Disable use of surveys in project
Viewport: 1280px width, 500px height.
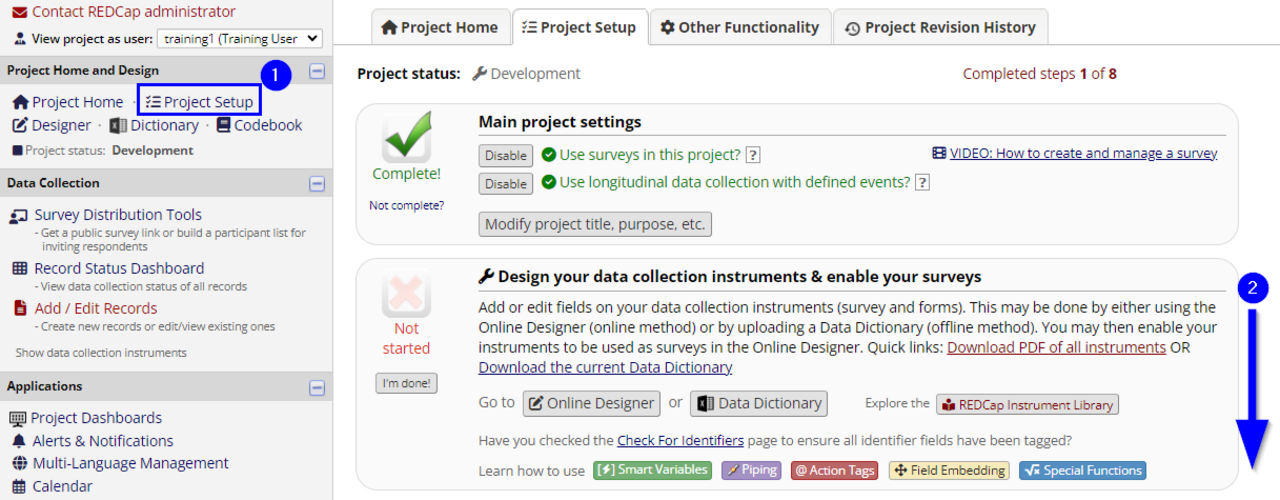tap(506, 155)
